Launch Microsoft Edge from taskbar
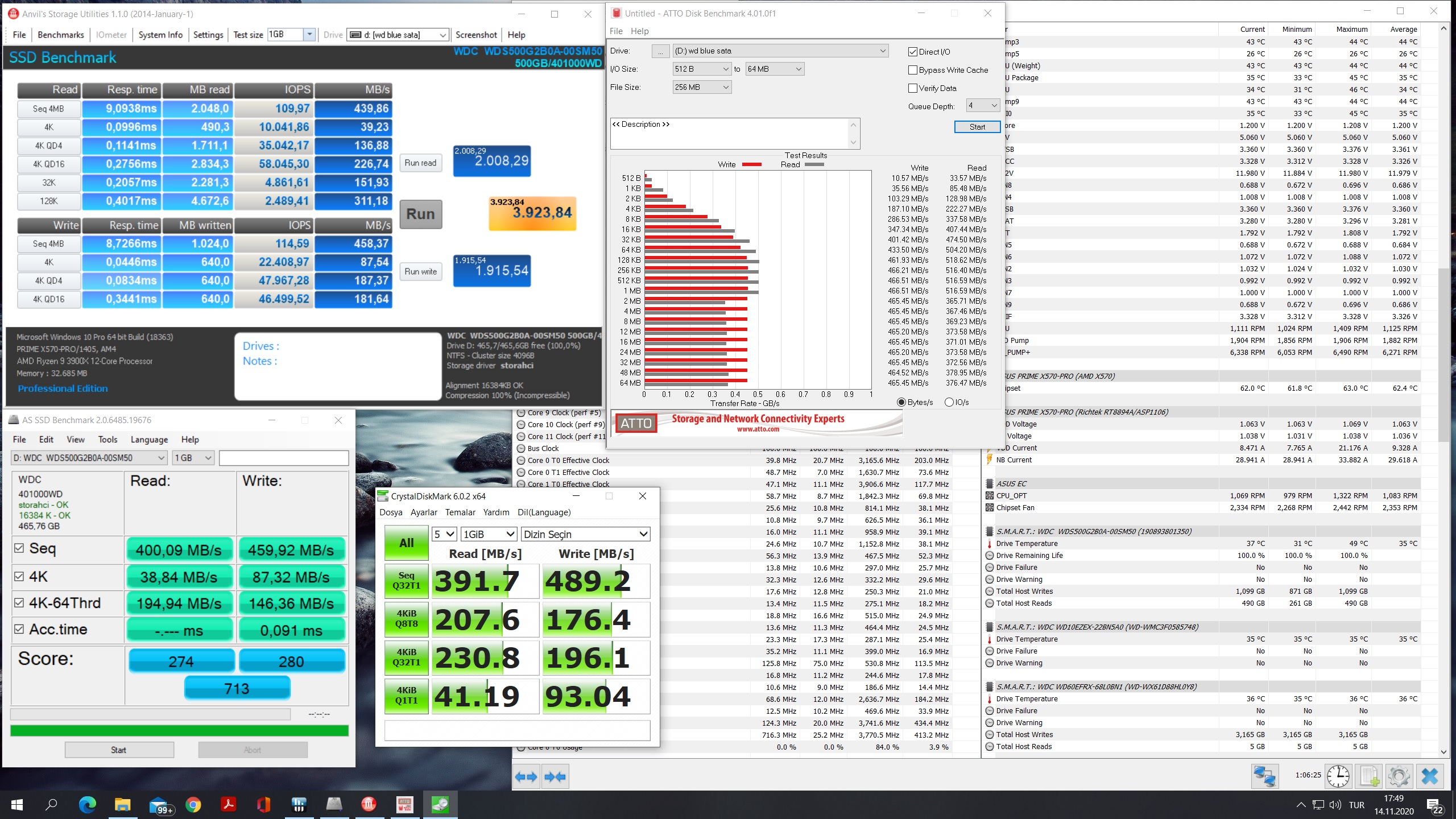The width and height of the screenshot is (1456, 819). [87, 805]
